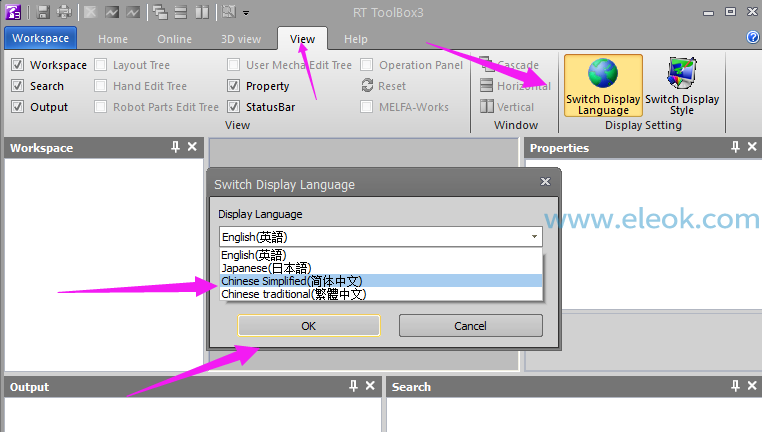Confirm language change with OK button
Screen dimensions: 762x432
[309, 326]
